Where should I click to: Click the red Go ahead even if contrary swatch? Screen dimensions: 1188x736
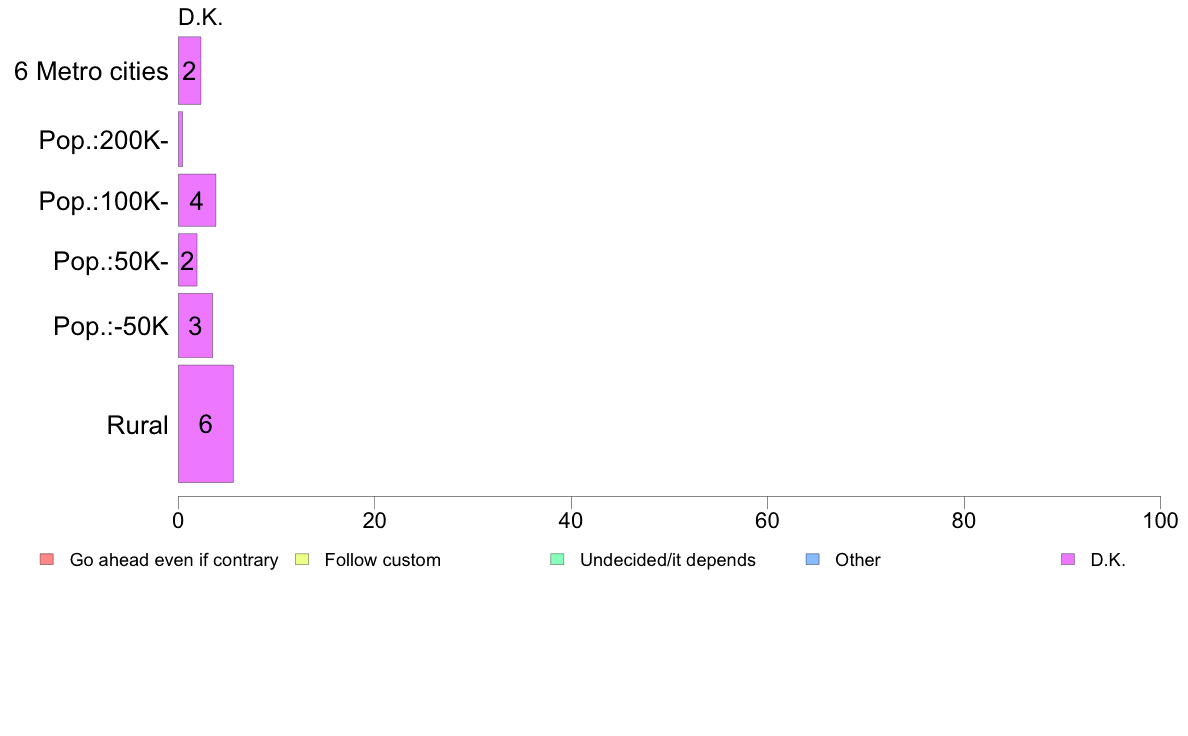pos(47,559)
